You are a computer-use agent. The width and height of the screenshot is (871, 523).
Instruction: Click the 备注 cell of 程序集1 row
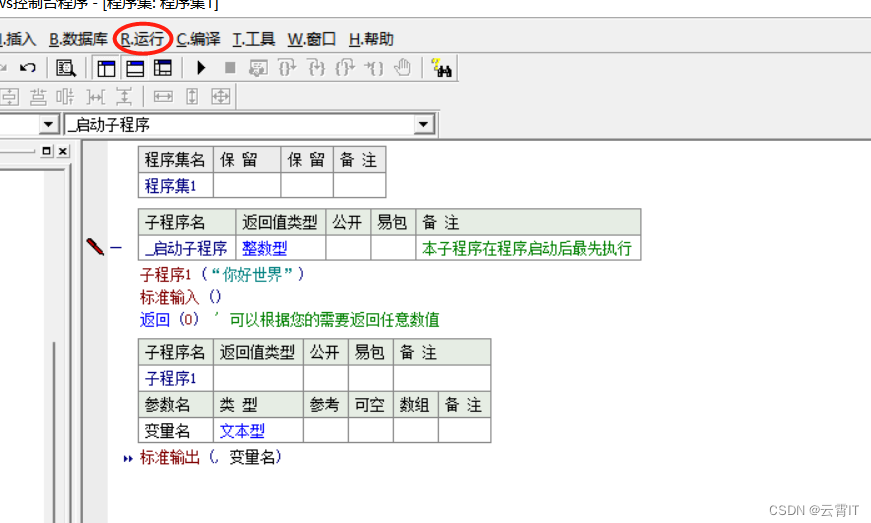click(359, 185)
